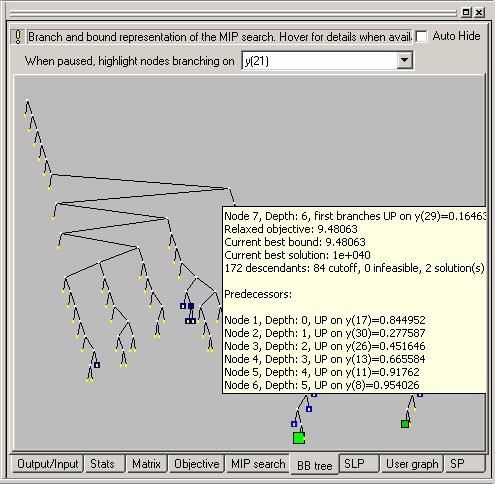495x484 pixels.
Task: Close the BB tree panel
Action: [479, 12]
